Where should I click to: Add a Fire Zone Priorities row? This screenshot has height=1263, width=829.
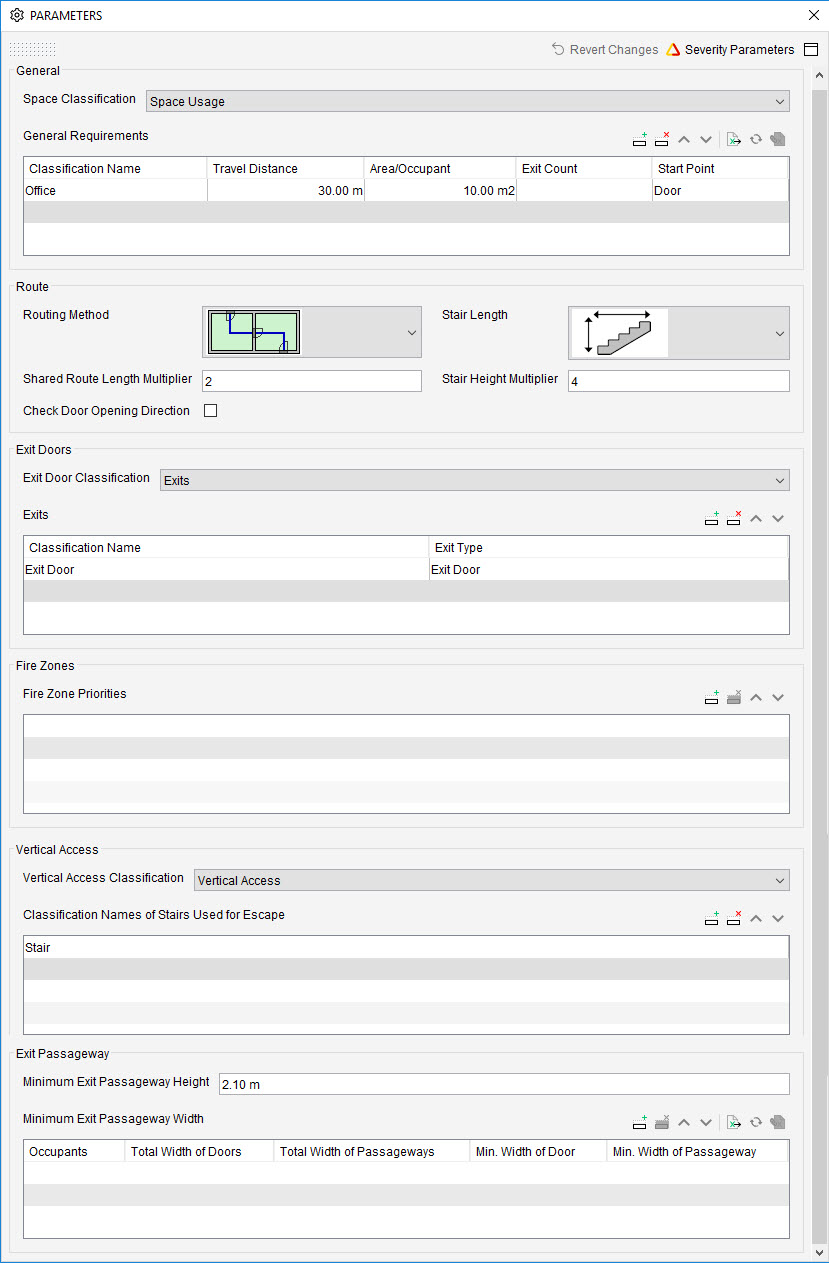pyautogui.click(x=712, y=697)
